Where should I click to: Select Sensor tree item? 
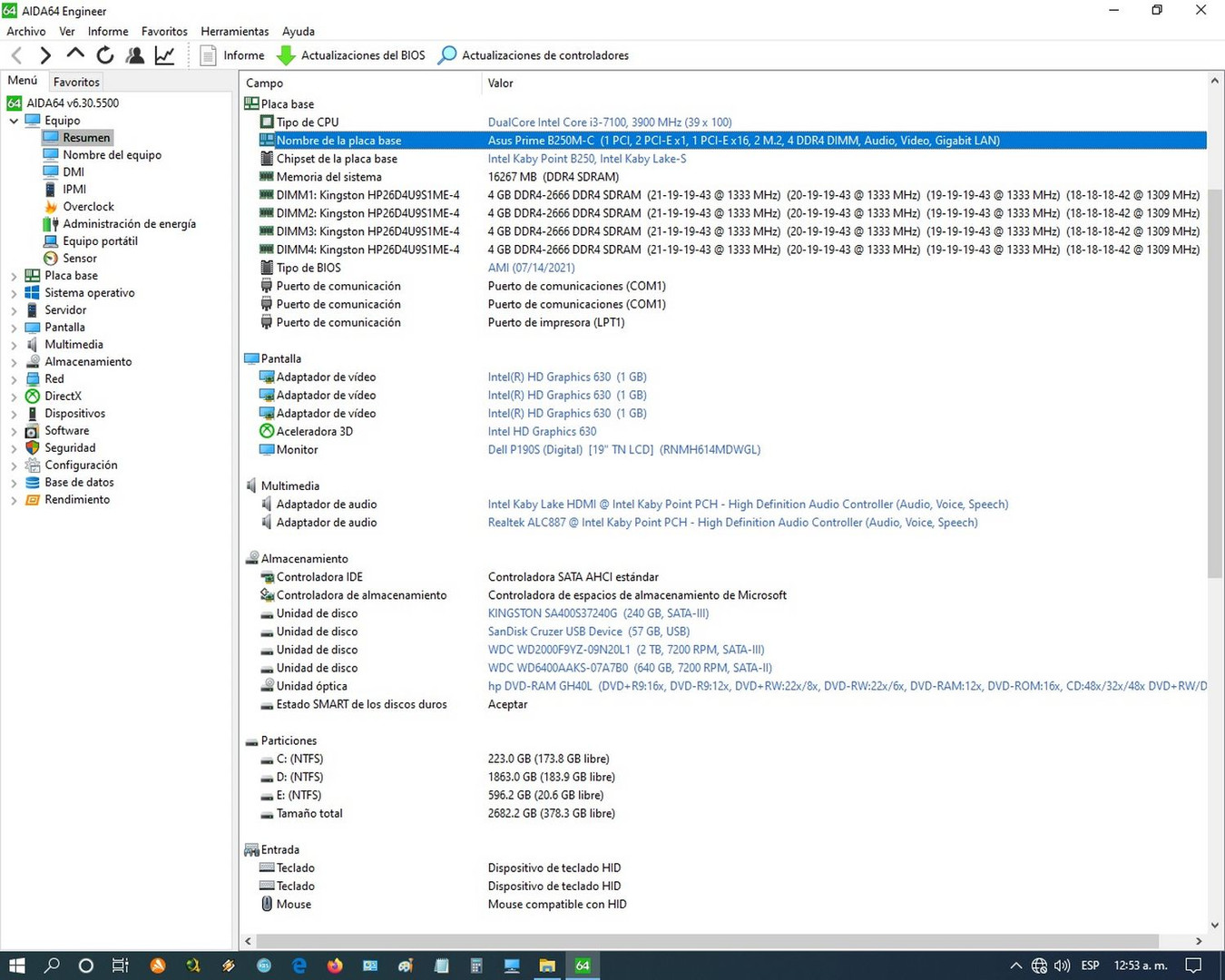coord(80,259)
